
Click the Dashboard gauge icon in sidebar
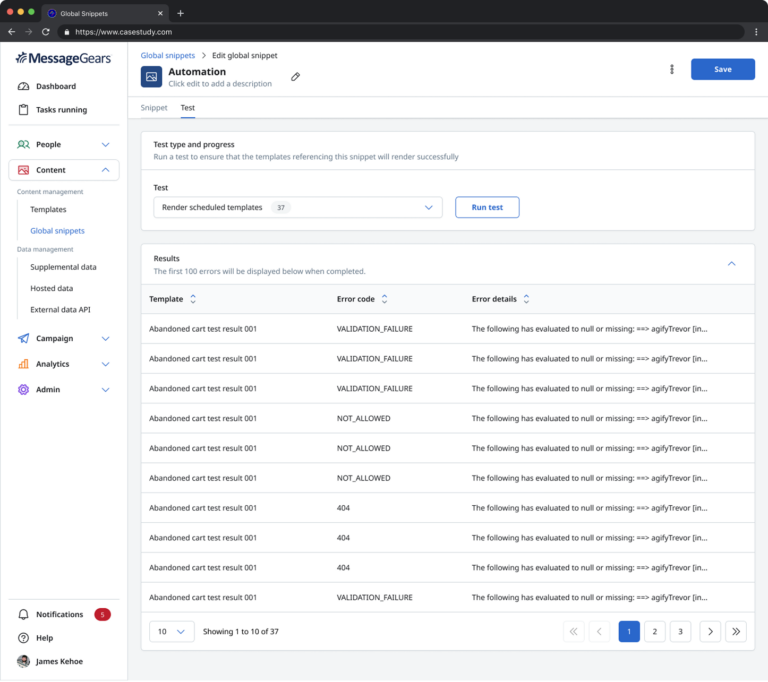tap(24, 87)
